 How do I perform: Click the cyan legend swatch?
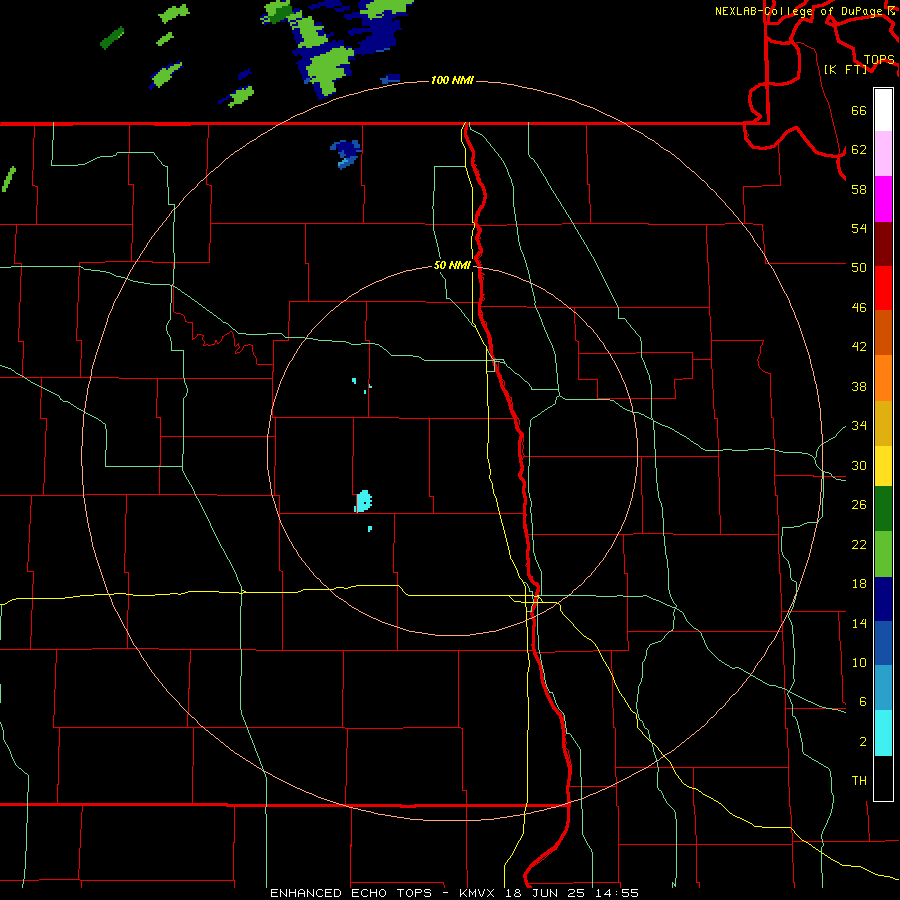(883, 734)
